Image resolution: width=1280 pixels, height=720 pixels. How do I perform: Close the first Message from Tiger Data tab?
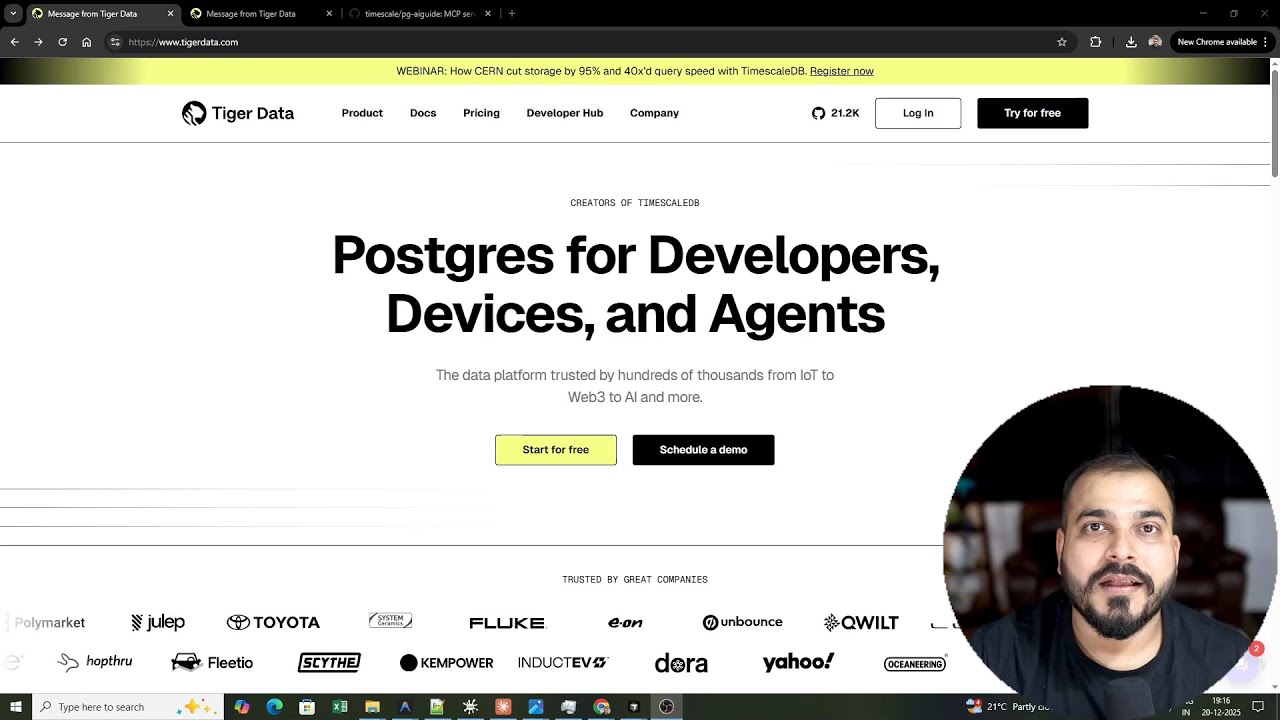[x=170, y=14]
